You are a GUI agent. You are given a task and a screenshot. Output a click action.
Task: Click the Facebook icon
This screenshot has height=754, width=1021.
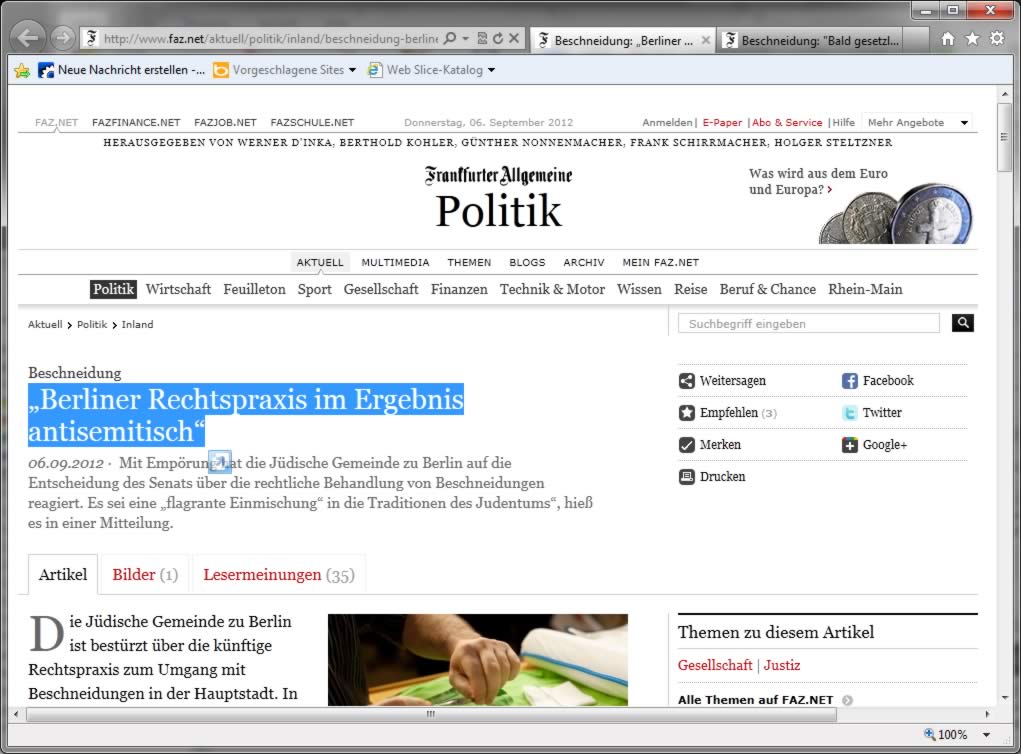(x=849, y=381)
